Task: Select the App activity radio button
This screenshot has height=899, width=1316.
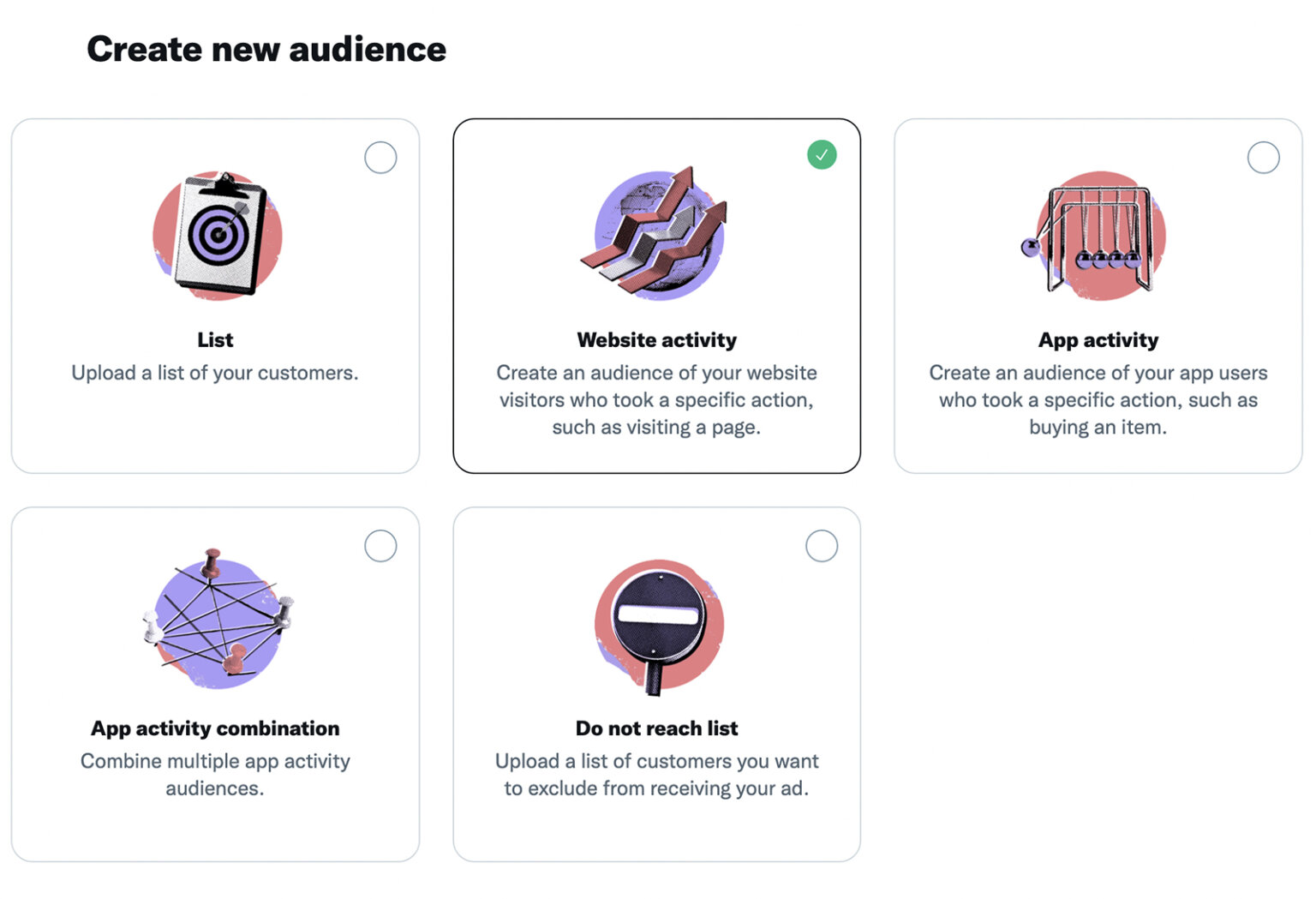Action: (x=1264, y=157)
